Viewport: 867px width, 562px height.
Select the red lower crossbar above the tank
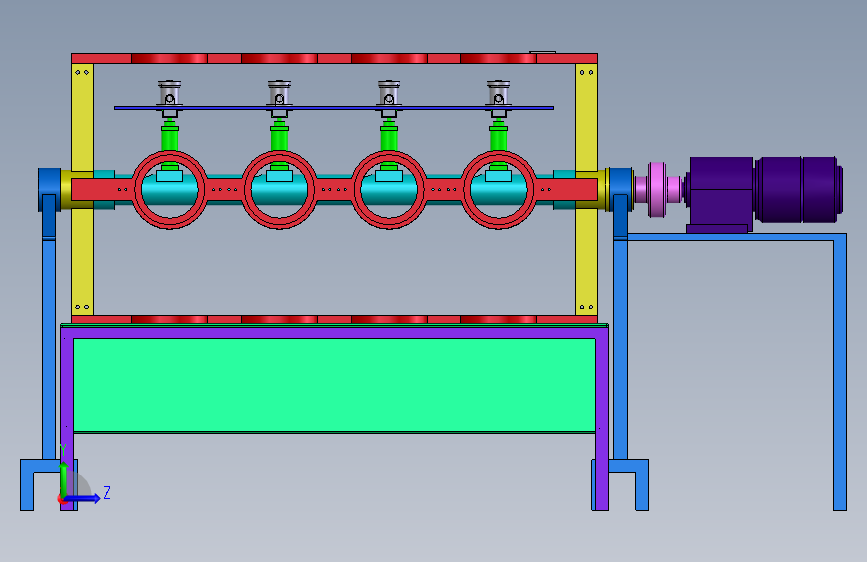pyautogui.click(x=335, y=320)
